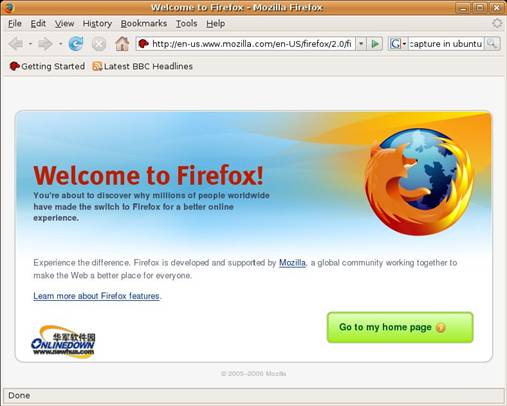Maximize the Firefox window
Viewport: 507px width, 406px height.
click(480, 8)
